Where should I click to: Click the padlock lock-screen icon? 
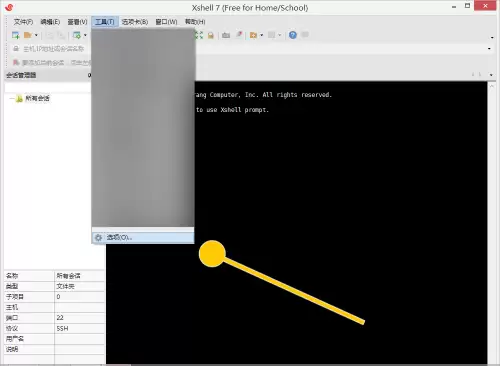click(211, 35)
